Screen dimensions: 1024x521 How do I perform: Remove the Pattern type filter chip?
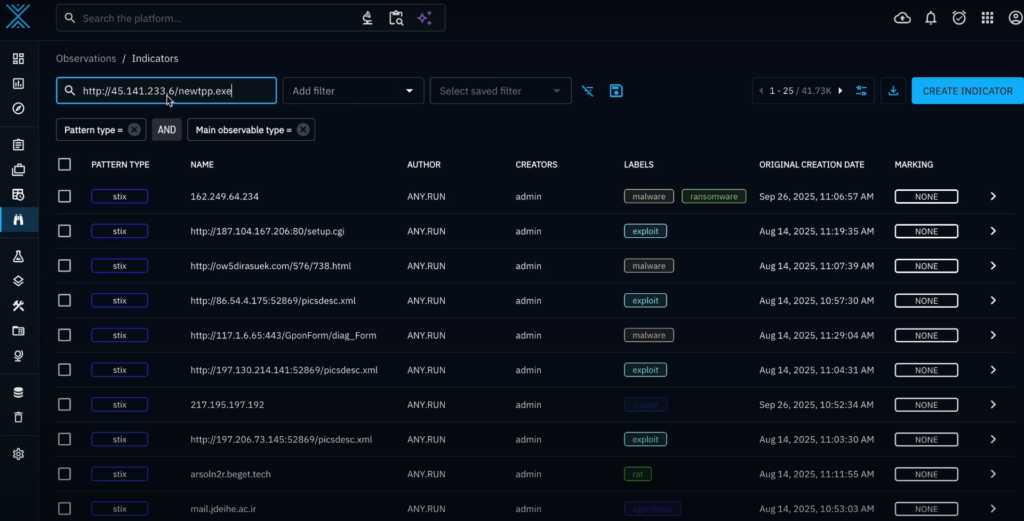[134, 130]
